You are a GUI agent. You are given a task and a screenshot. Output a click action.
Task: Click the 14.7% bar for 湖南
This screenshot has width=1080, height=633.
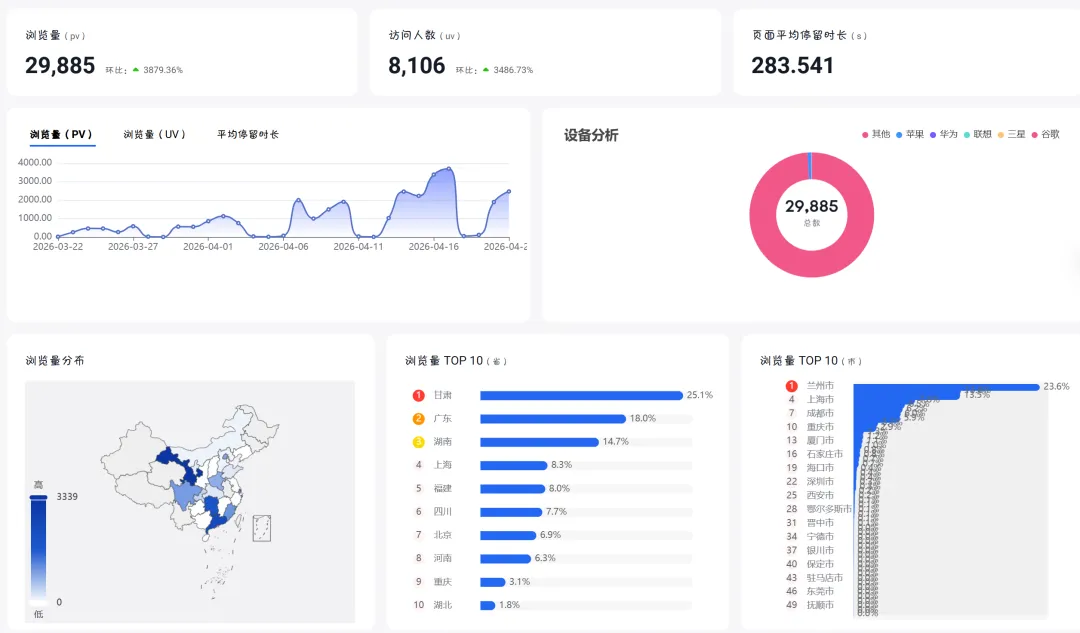point(539,442)
